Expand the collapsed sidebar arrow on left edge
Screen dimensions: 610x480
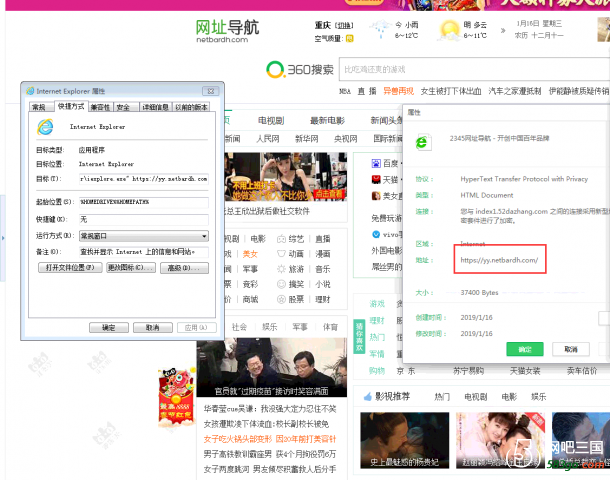tap(3, 238)
